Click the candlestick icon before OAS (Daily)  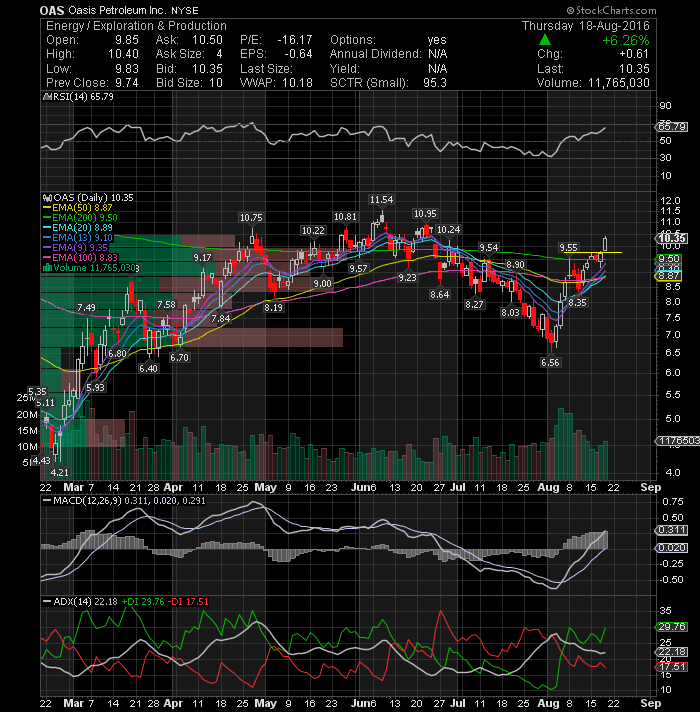[47, 198]
